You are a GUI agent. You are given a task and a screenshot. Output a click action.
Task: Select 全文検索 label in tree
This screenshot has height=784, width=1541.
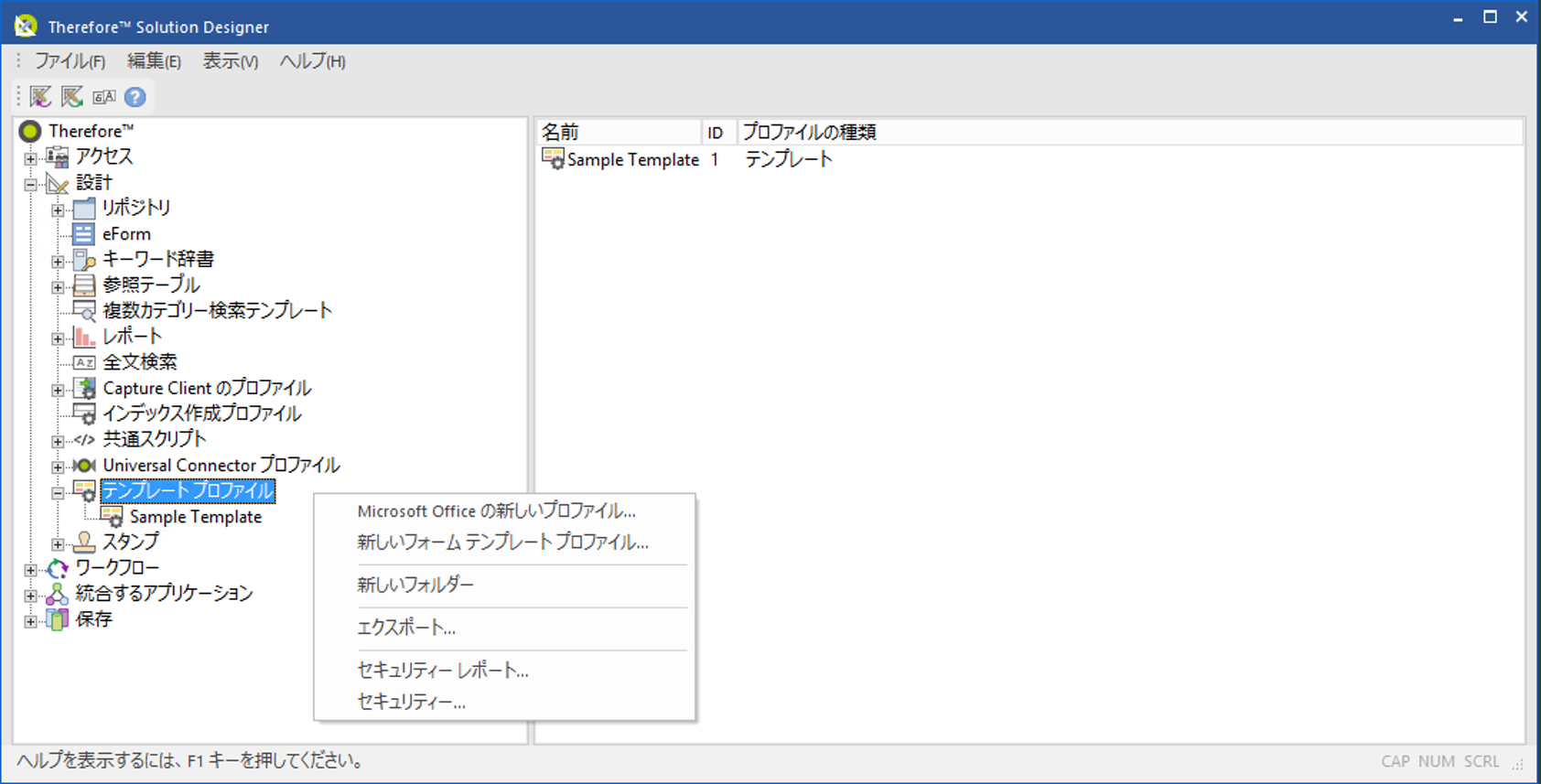[140, 362]
